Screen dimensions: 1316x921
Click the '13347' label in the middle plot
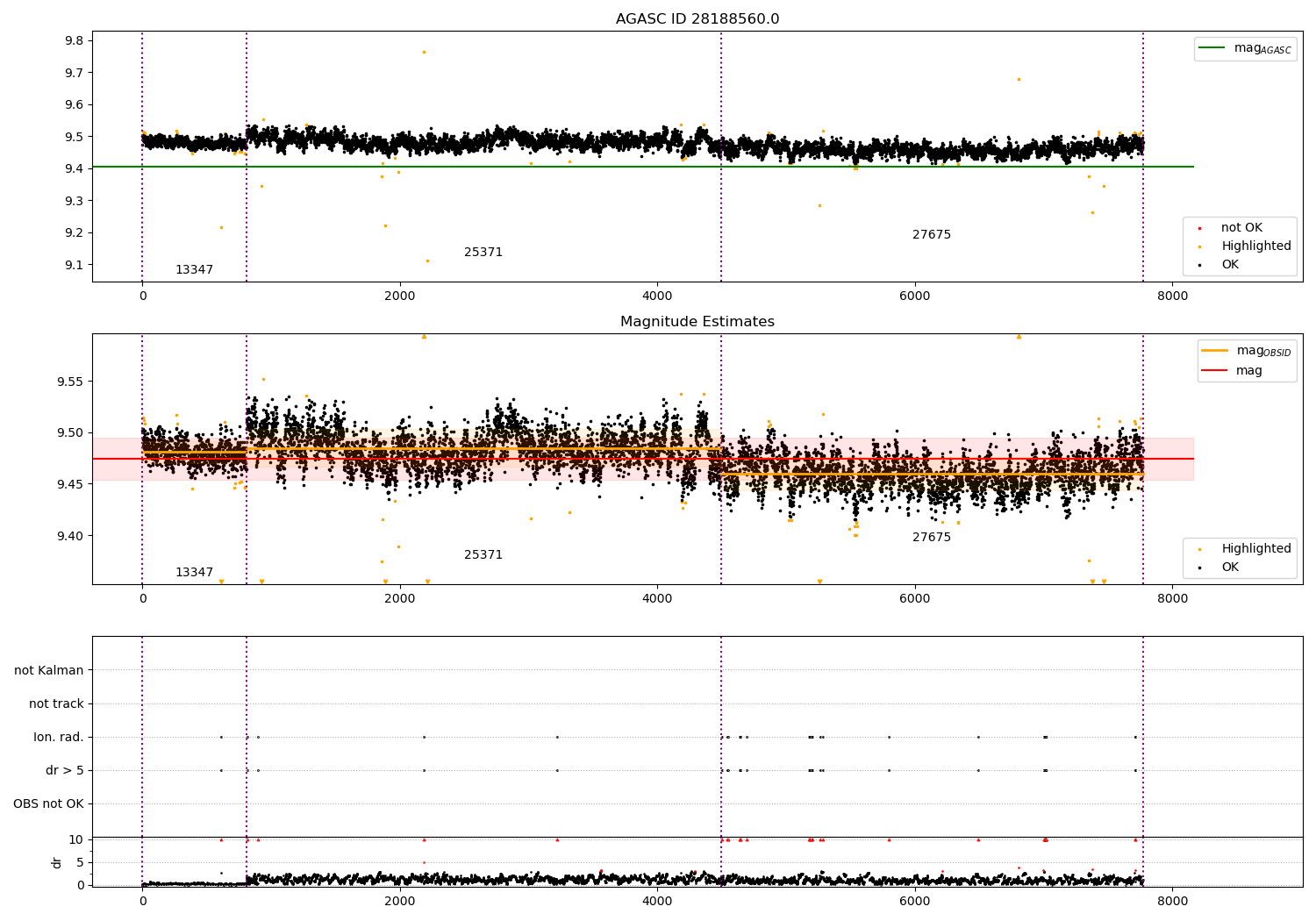(x=194, y=573)
